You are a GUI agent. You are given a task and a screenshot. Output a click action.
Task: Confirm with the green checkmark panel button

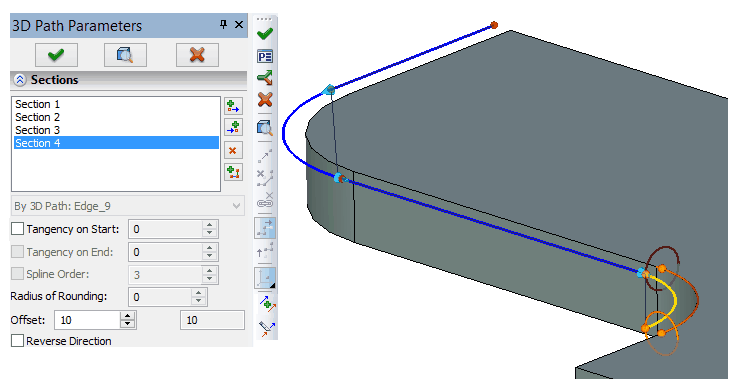56,55
